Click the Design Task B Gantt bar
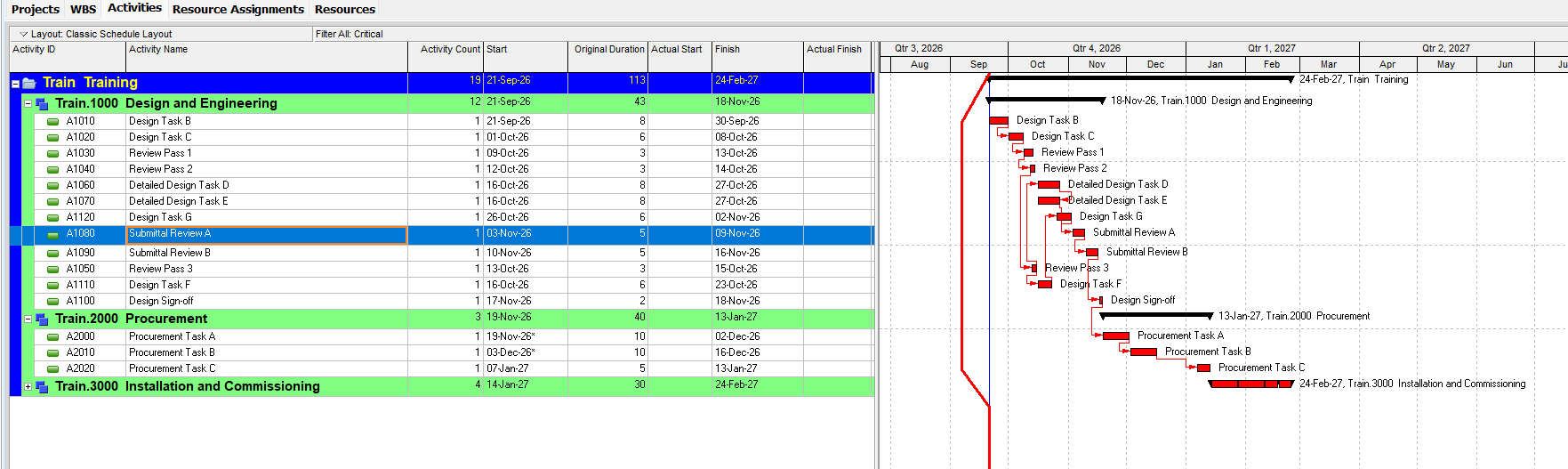 999,120
